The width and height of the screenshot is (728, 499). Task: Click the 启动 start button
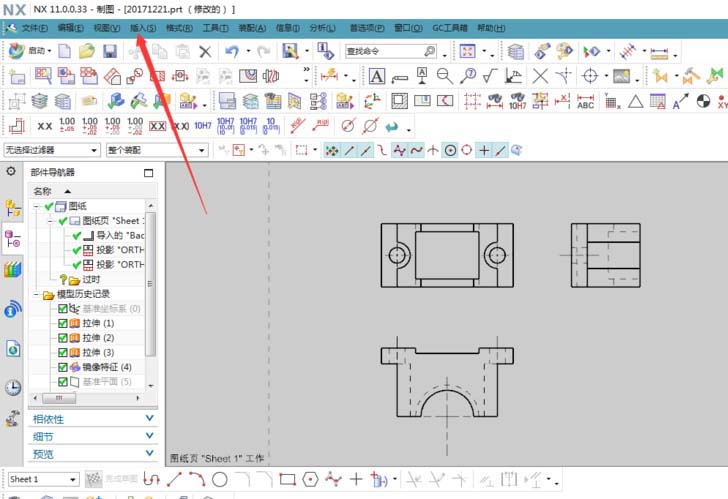(x=30, y=51)
